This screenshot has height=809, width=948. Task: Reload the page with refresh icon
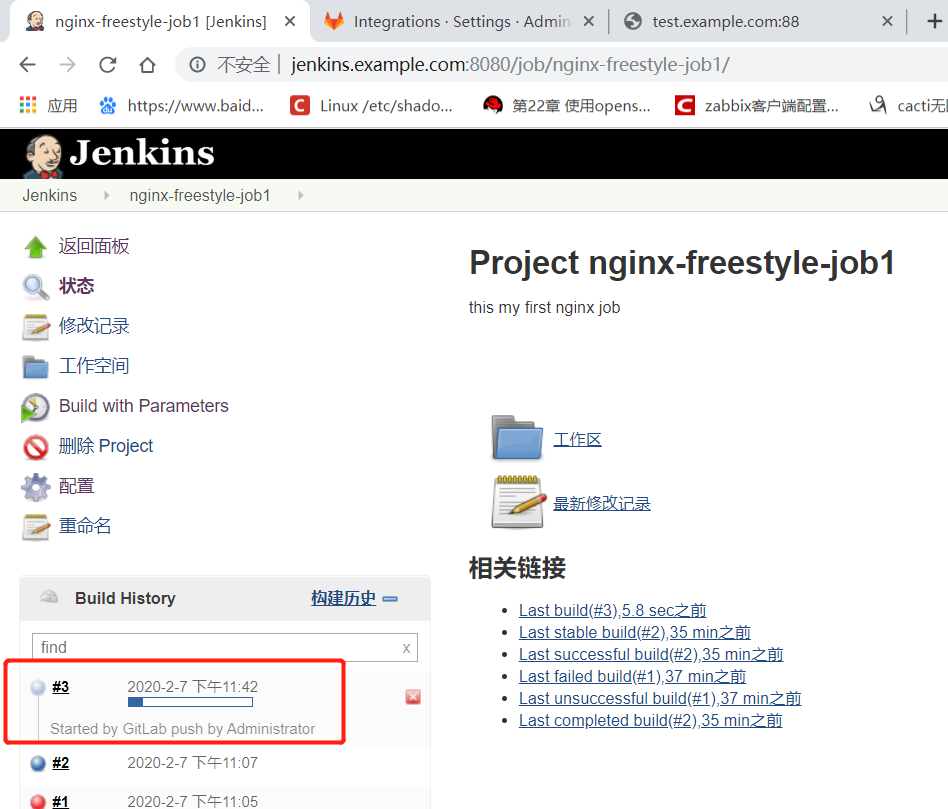coord(108,65)
